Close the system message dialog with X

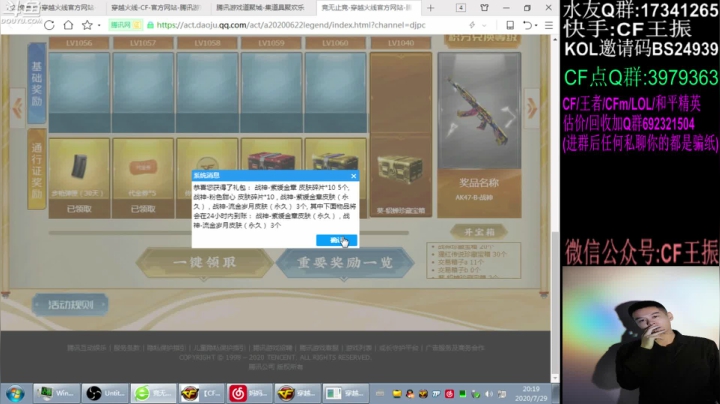coord(353,176)
